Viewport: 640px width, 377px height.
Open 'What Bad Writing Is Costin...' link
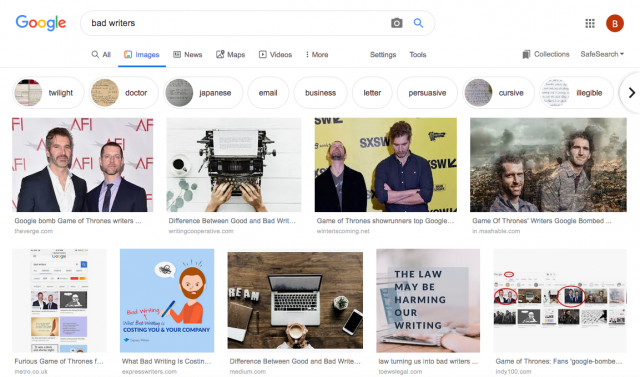pos(166,361)
